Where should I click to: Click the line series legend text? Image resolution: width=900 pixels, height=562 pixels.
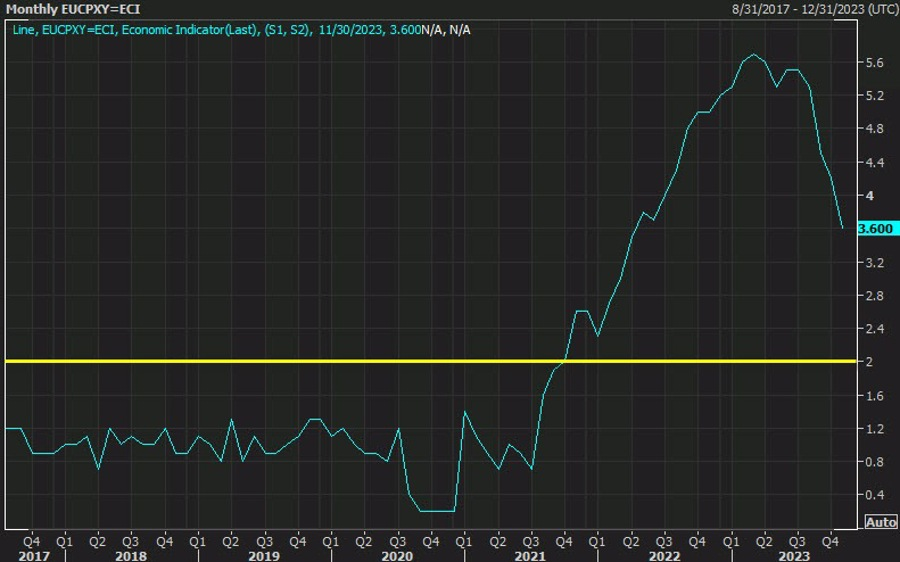point(216,30)
